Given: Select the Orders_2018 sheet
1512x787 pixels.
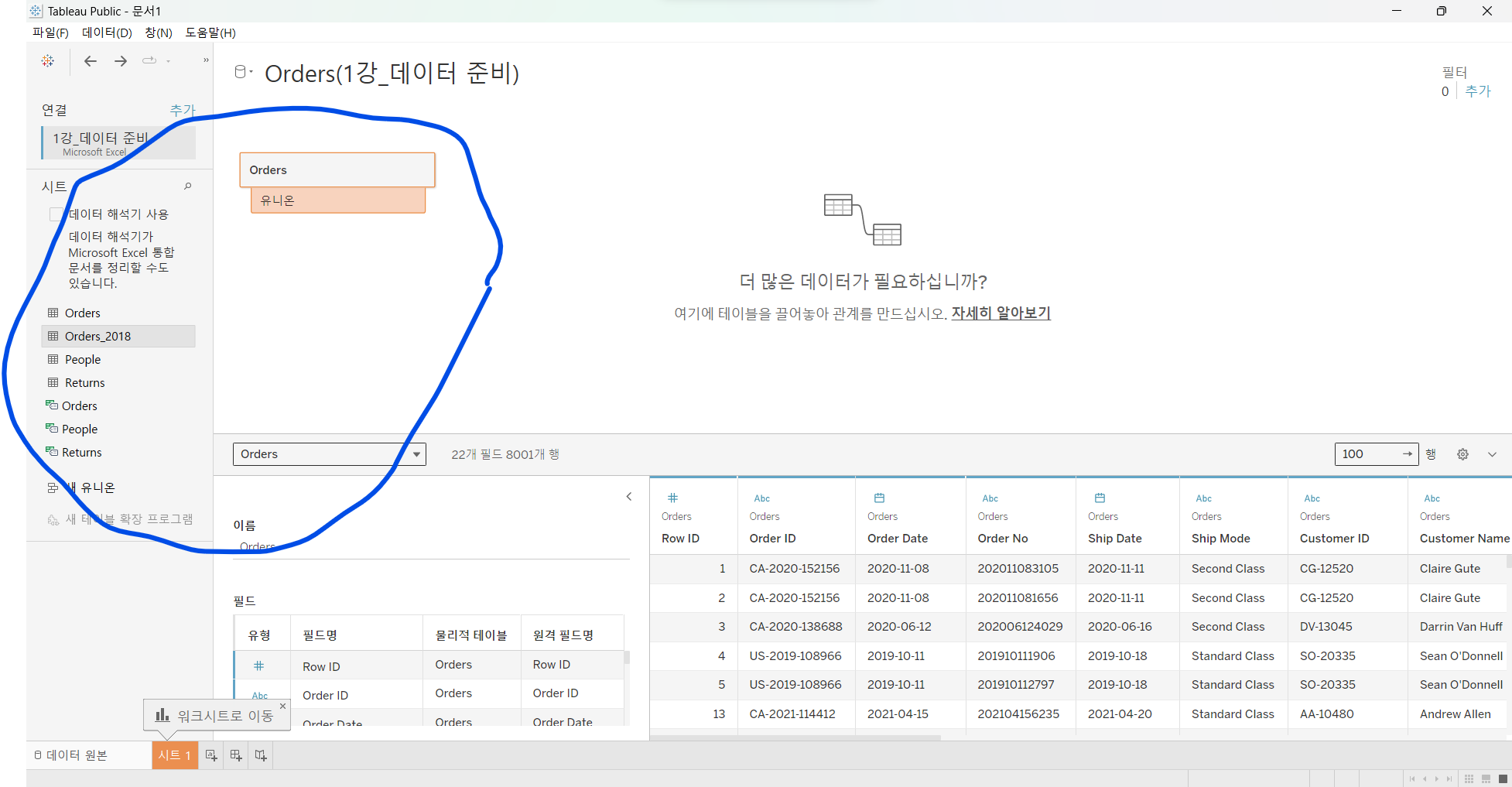Looking at the screenshot, I should click(118, 337).
